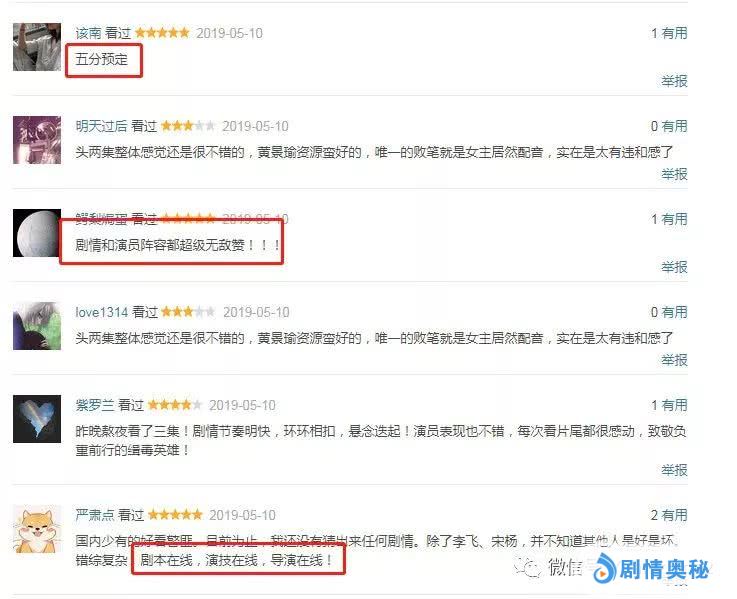This screenshot has height=599, width=737.
Task: Open username 该南 profile link
Action: click(x=88, y=33)
